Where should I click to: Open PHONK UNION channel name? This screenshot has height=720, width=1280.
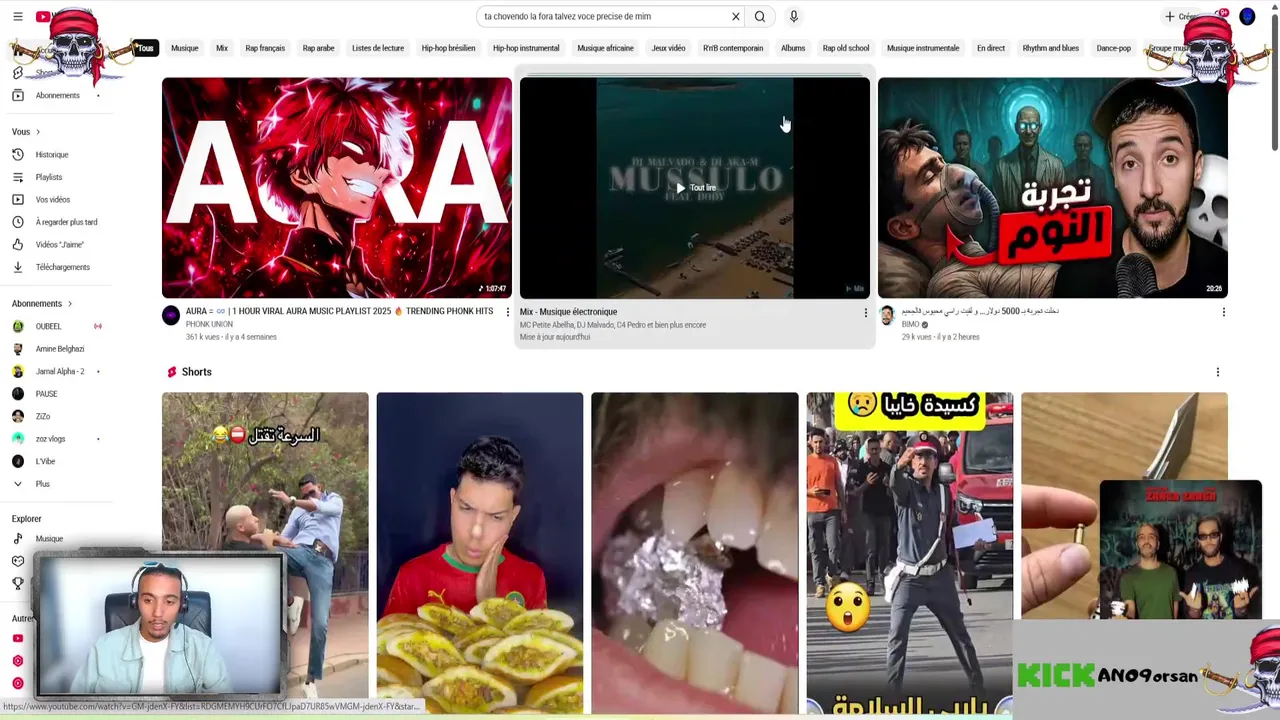[x=209, y=324]
